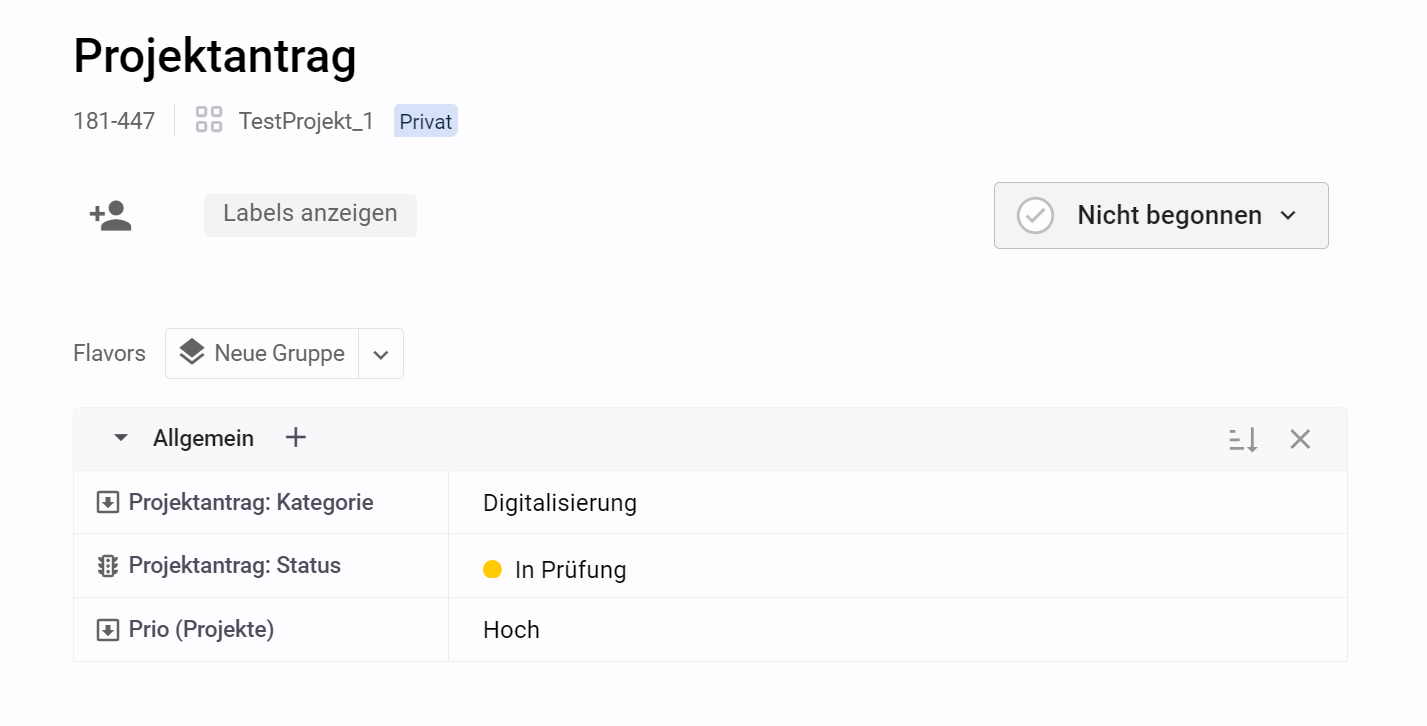Screen dimensions: 1427x726
Task: Click the Flavors label
Action: coord(109,353)
